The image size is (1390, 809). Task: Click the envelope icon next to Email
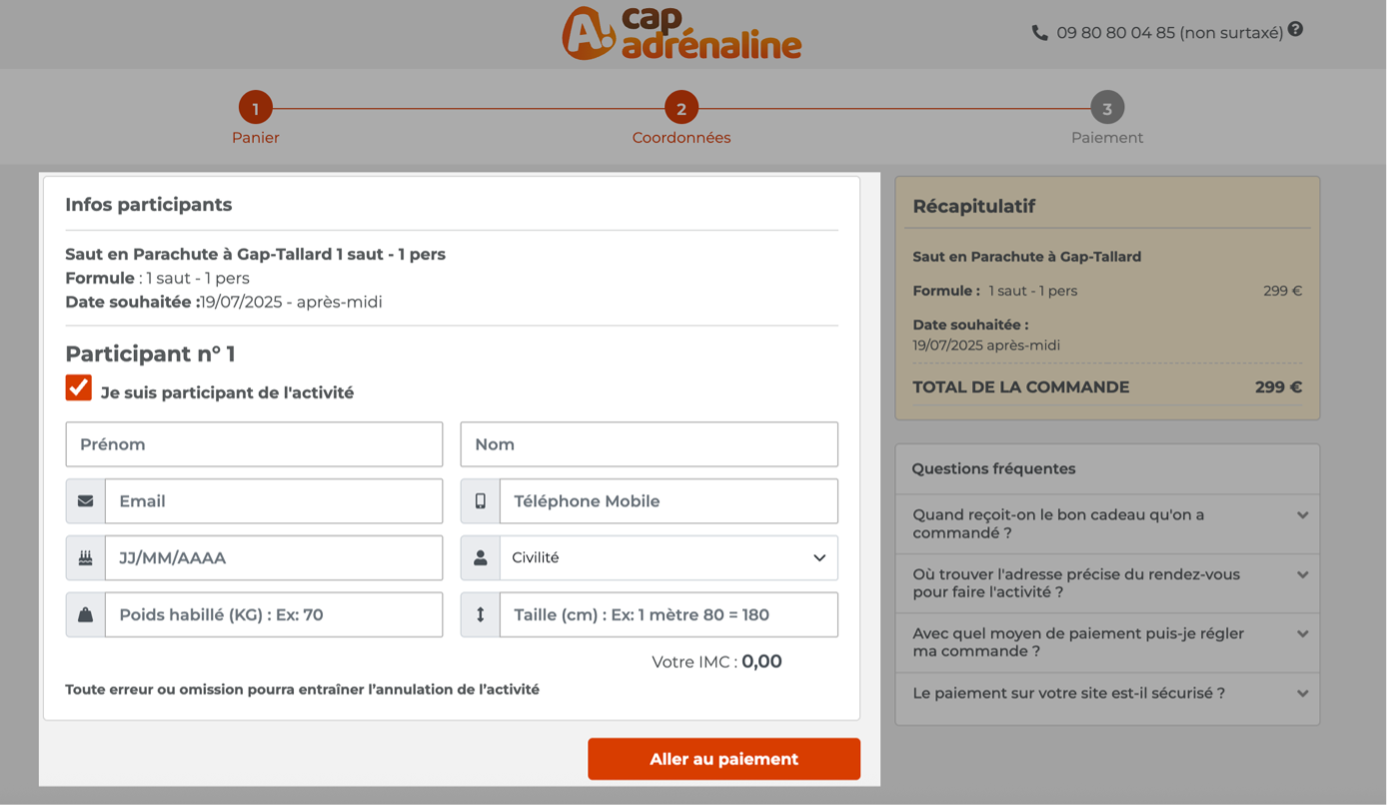[x=85, y=501]
